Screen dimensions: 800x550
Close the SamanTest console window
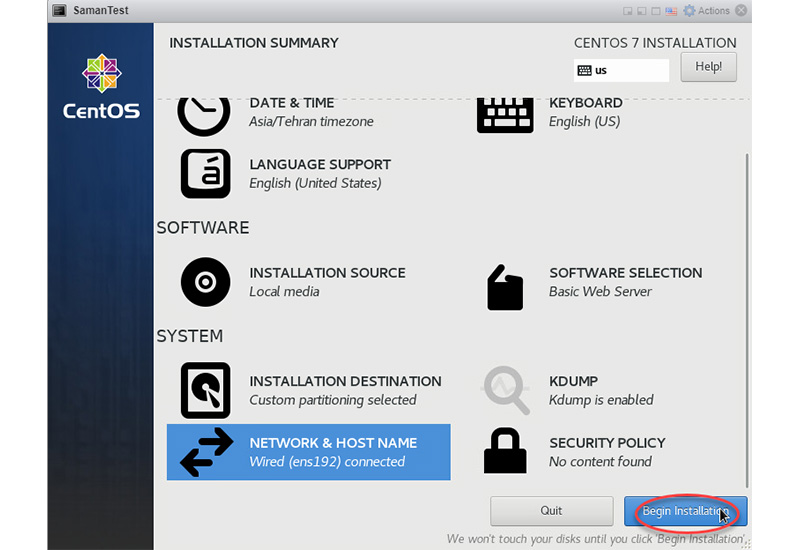741,11
